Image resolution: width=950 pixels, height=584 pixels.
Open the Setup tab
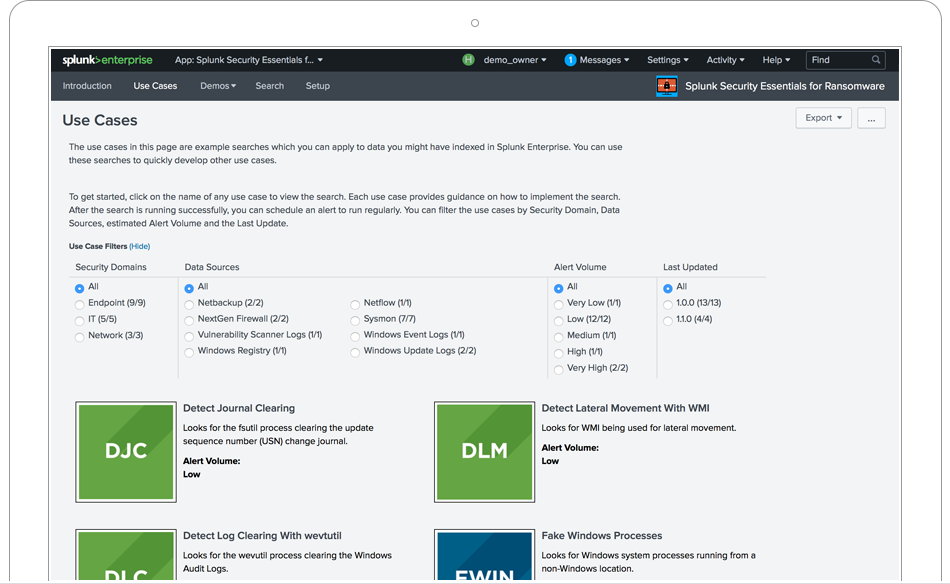(317, 86)
